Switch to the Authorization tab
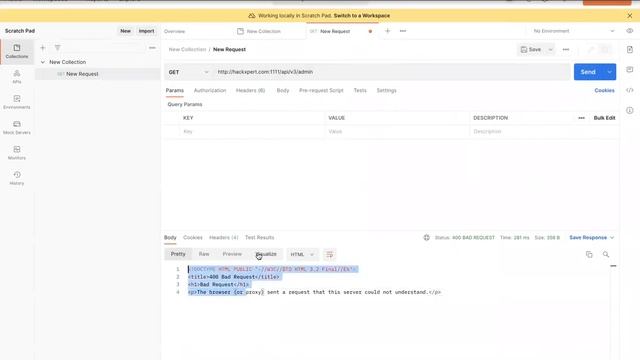 coord(210,90)
